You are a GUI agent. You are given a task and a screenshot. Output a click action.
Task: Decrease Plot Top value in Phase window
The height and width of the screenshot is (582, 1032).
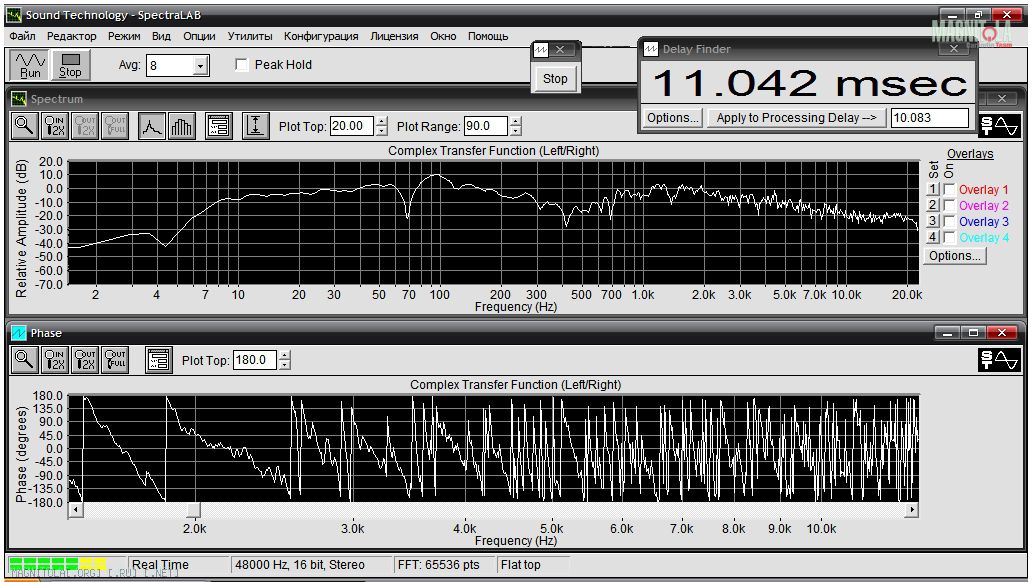tap(284, 365)
